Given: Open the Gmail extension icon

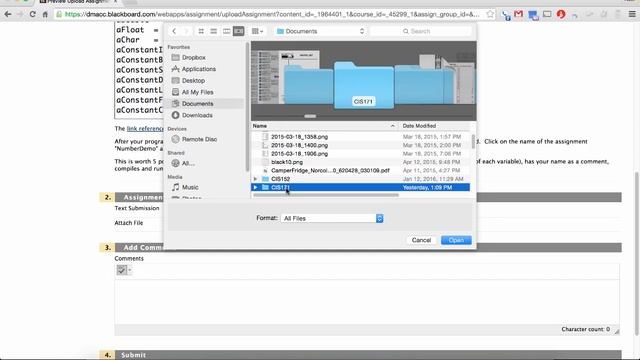Looking at the screenshot, I should click(518, 14).
